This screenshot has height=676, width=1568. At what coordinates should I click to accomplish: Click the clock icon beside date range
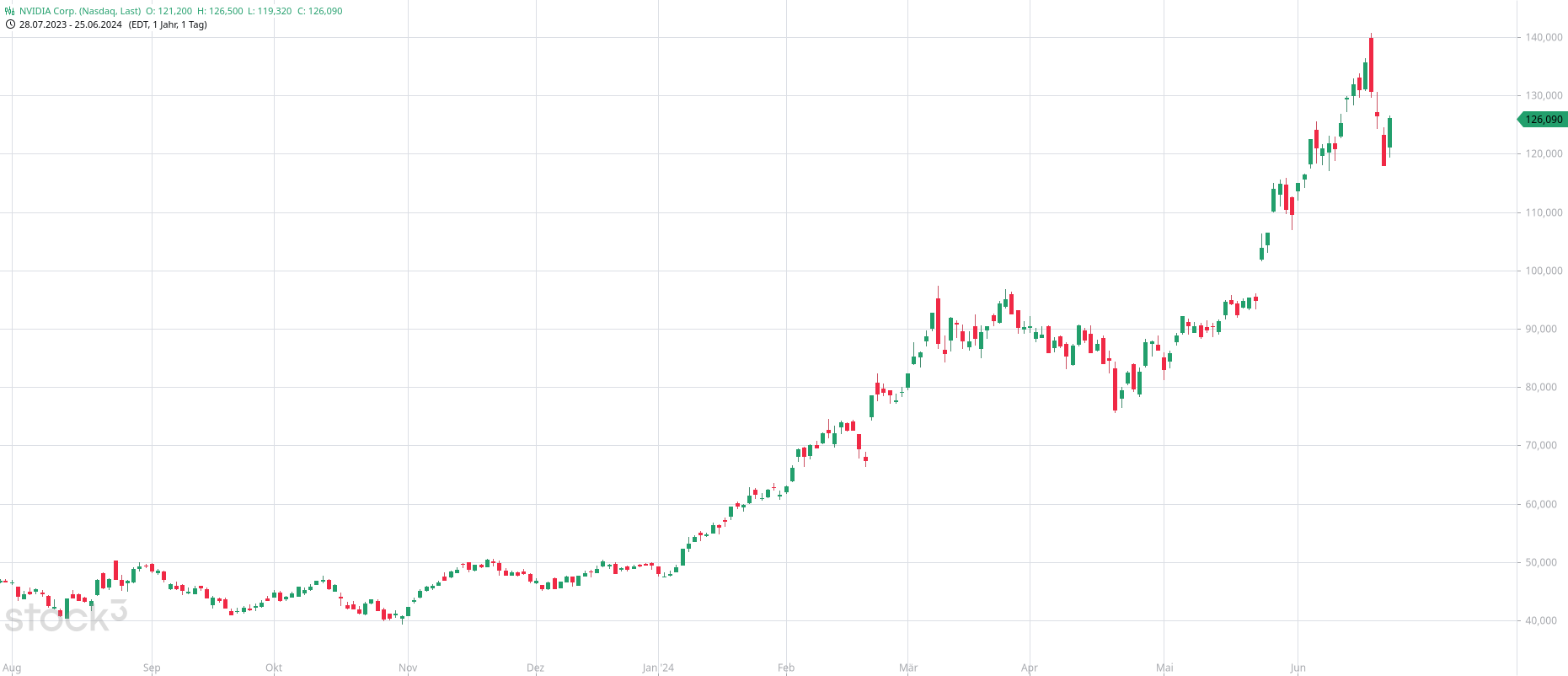coord(10,24)
